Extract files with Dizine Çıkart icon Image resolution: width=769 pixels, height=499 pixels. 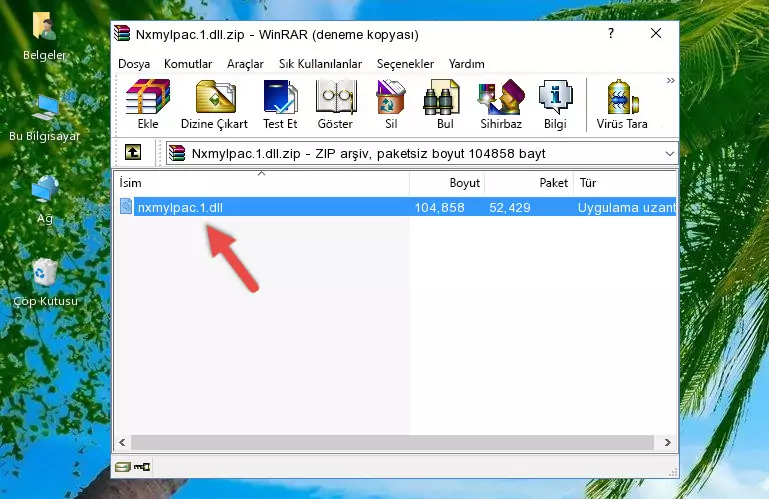point(214,105)
